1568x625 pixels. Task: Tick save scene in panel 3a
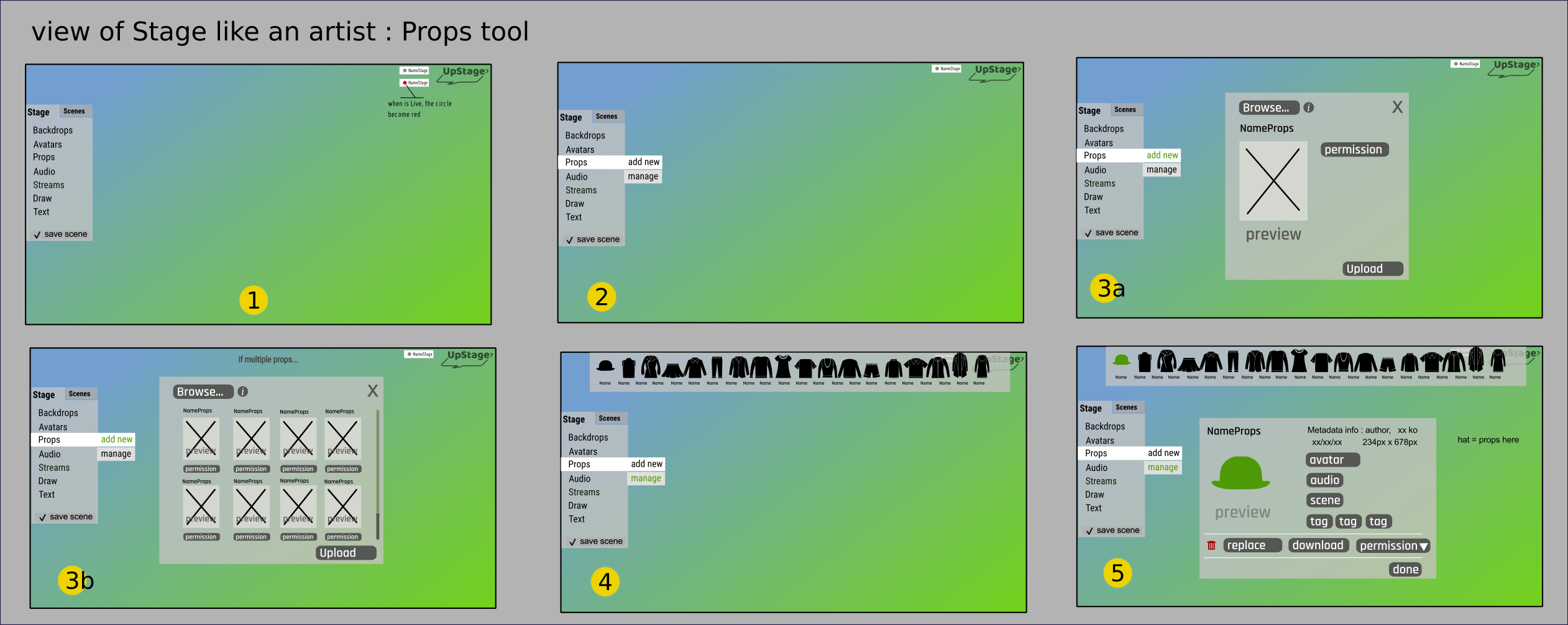point(1111,232)
